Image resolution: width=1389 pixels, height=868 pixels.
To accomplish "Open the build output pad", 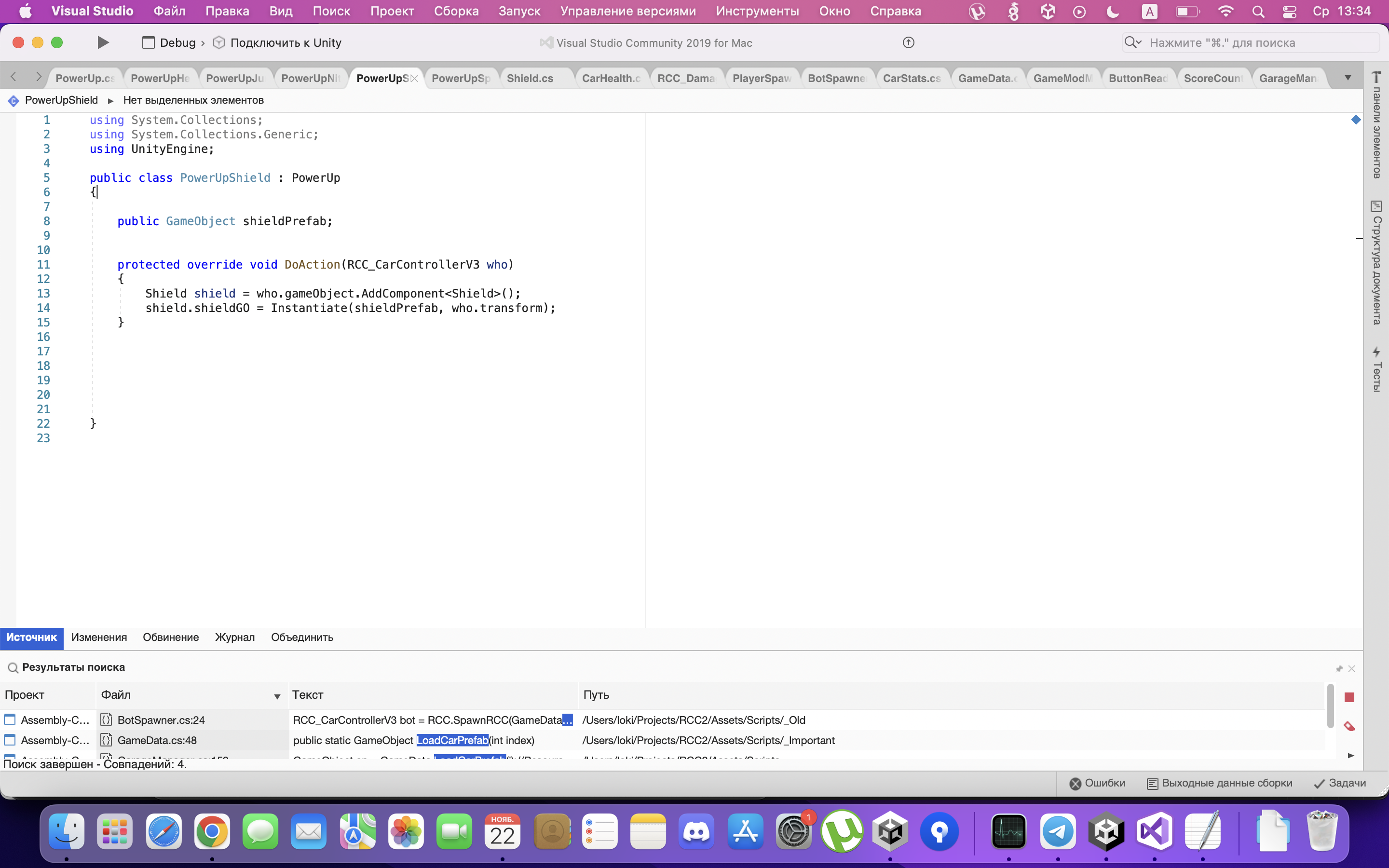I will pos(1220,783).
